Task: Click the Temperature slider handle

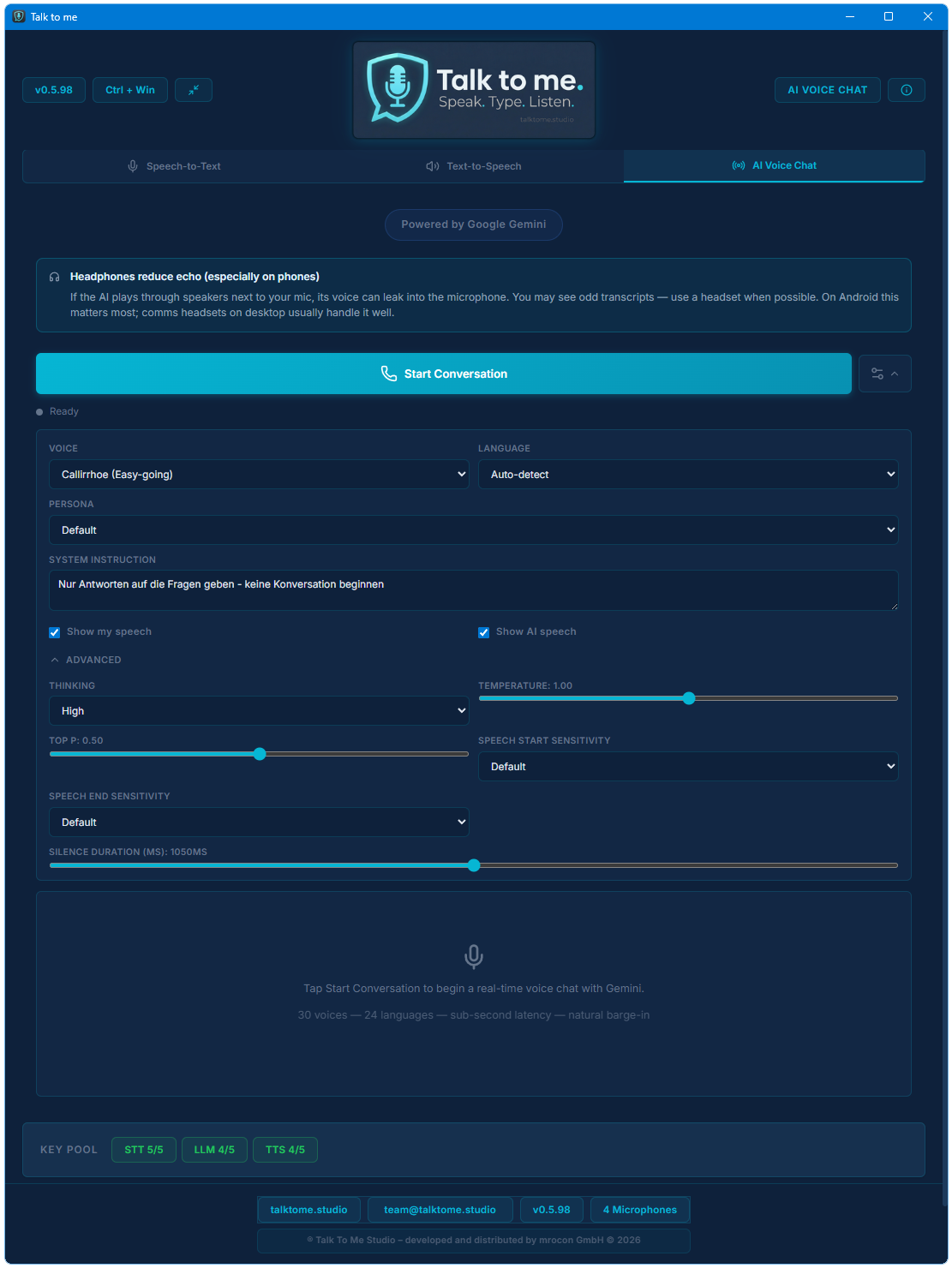Action: pyautogui.click(x=689, y=698)
